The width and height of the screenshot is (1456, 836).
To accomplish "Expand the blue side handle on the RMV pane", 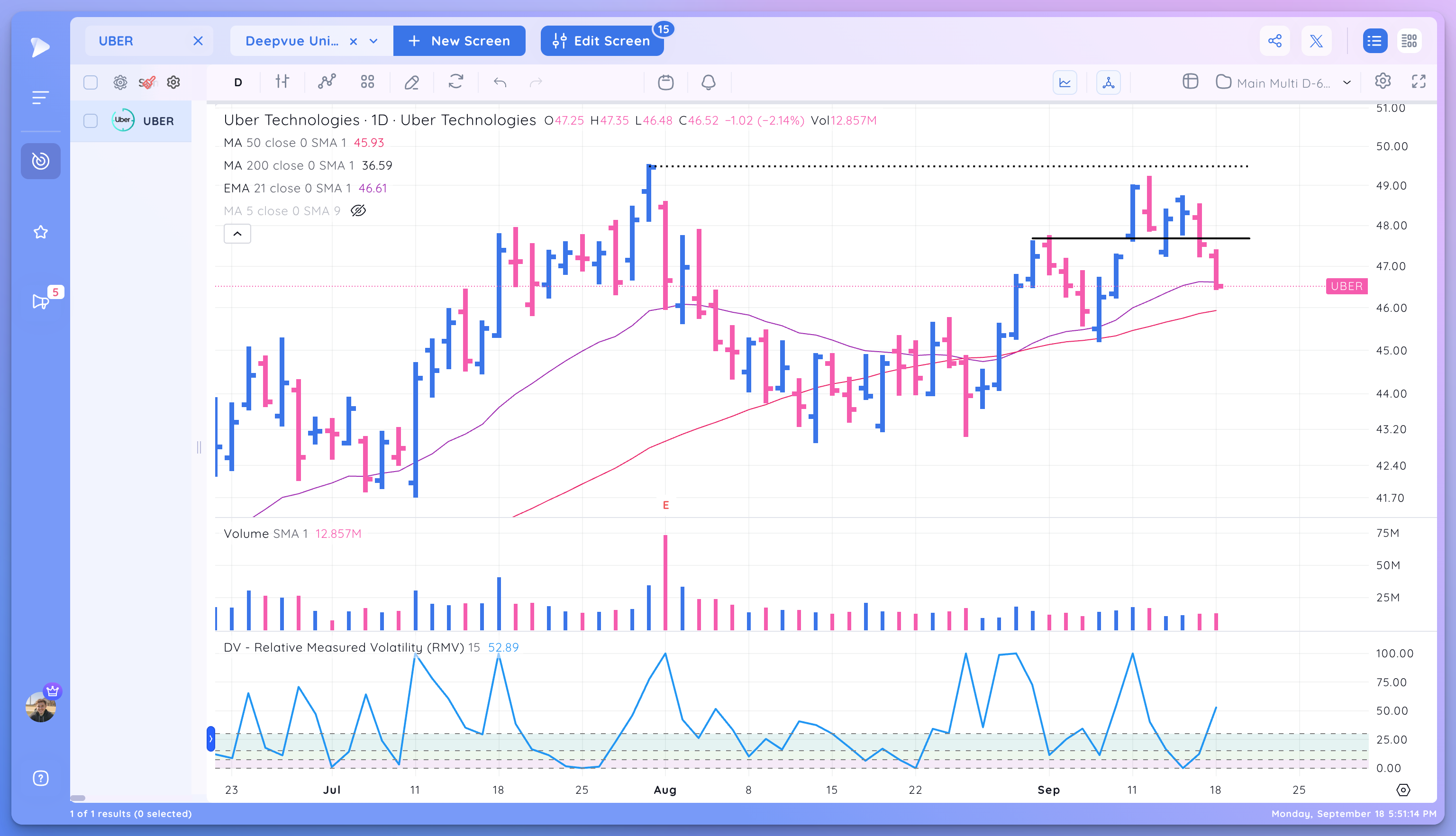I will click(x=211, y=739).
